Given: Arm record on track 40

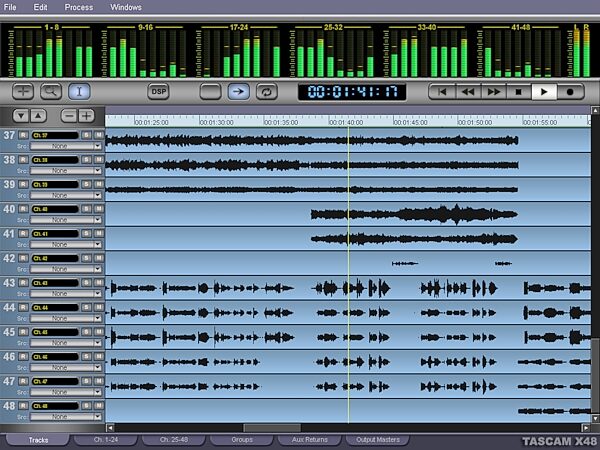Looking at the screenshot, I should (23, 209).
